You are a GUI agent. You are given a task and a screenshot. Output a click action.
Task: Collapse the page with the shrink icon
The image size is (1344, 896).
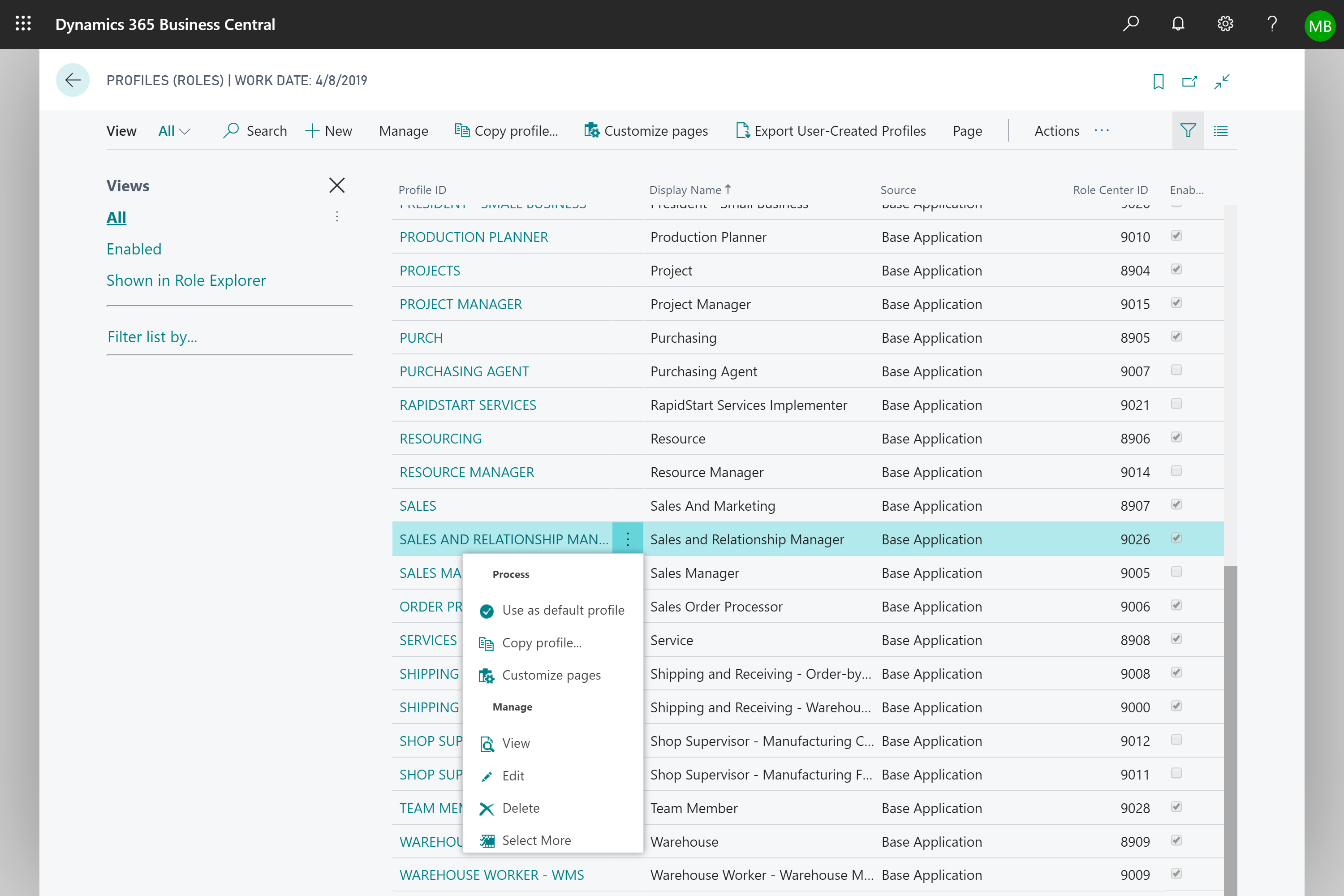click(x=1222, y=81)
